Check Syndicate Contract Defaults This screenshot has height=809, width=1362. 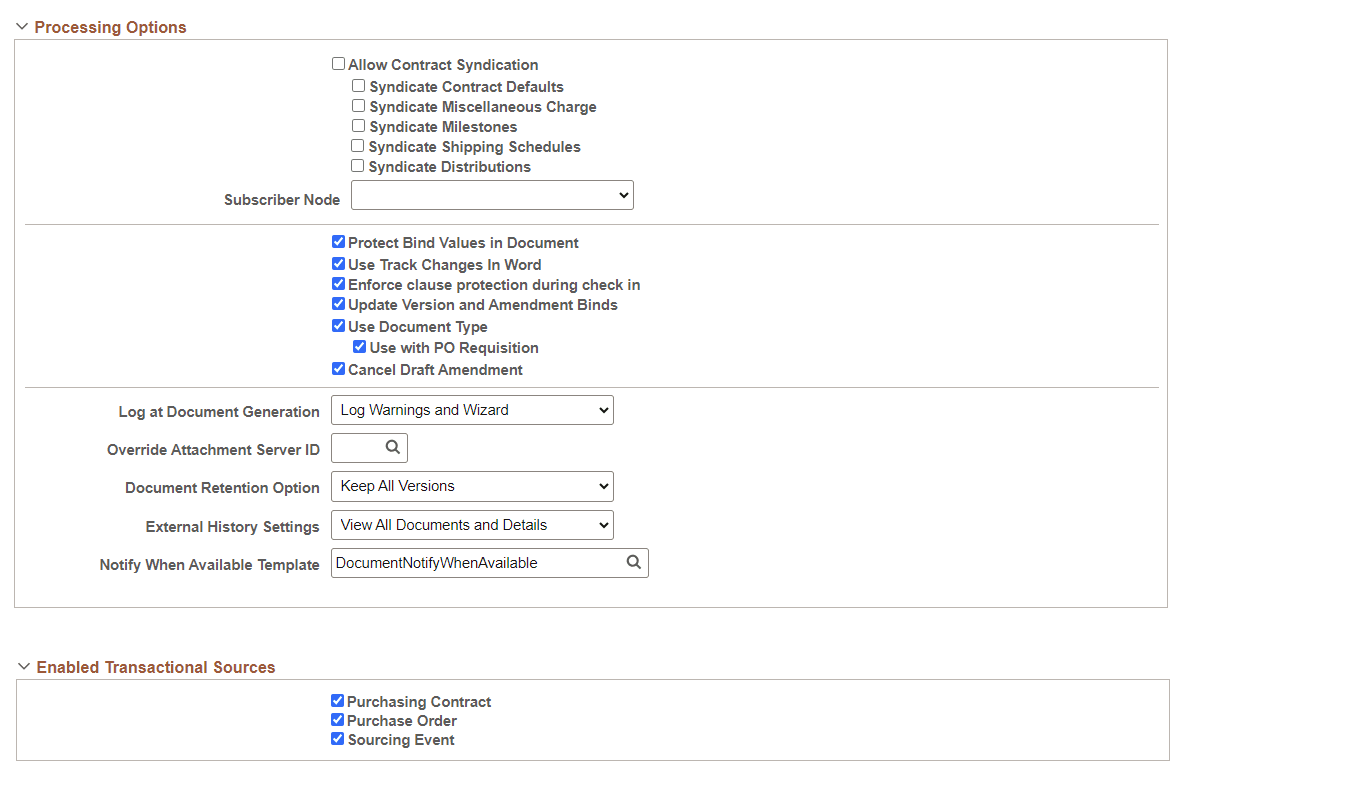(x=358, y=85)
